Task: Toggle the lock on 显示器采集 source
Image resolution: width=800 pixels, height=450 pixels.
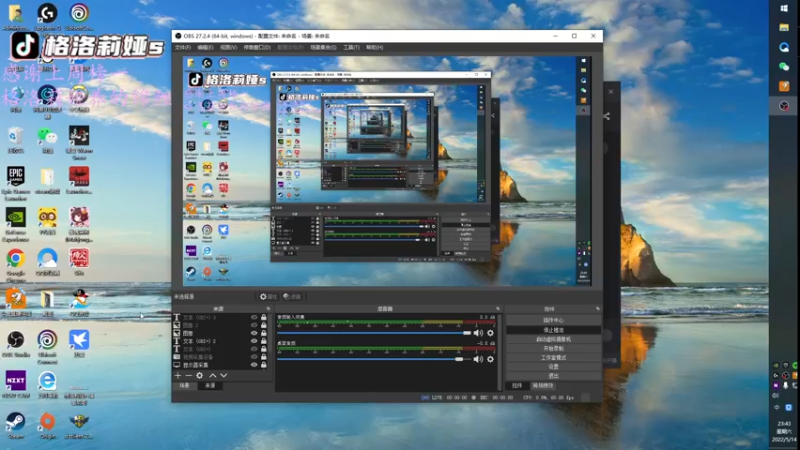Action: [264, 365]
